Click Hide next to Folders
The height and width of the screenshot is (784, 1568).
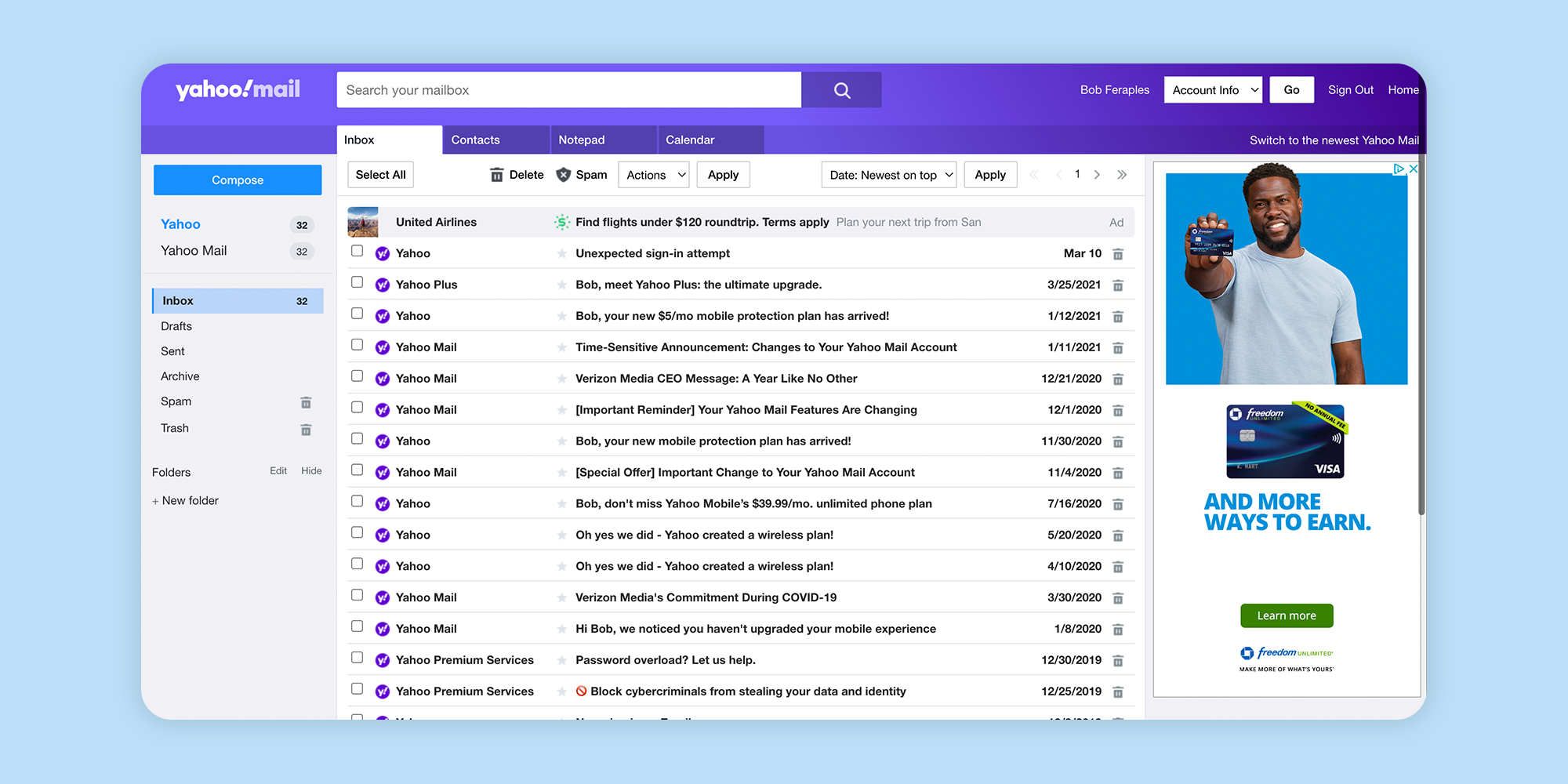click(x=311, y=470)
